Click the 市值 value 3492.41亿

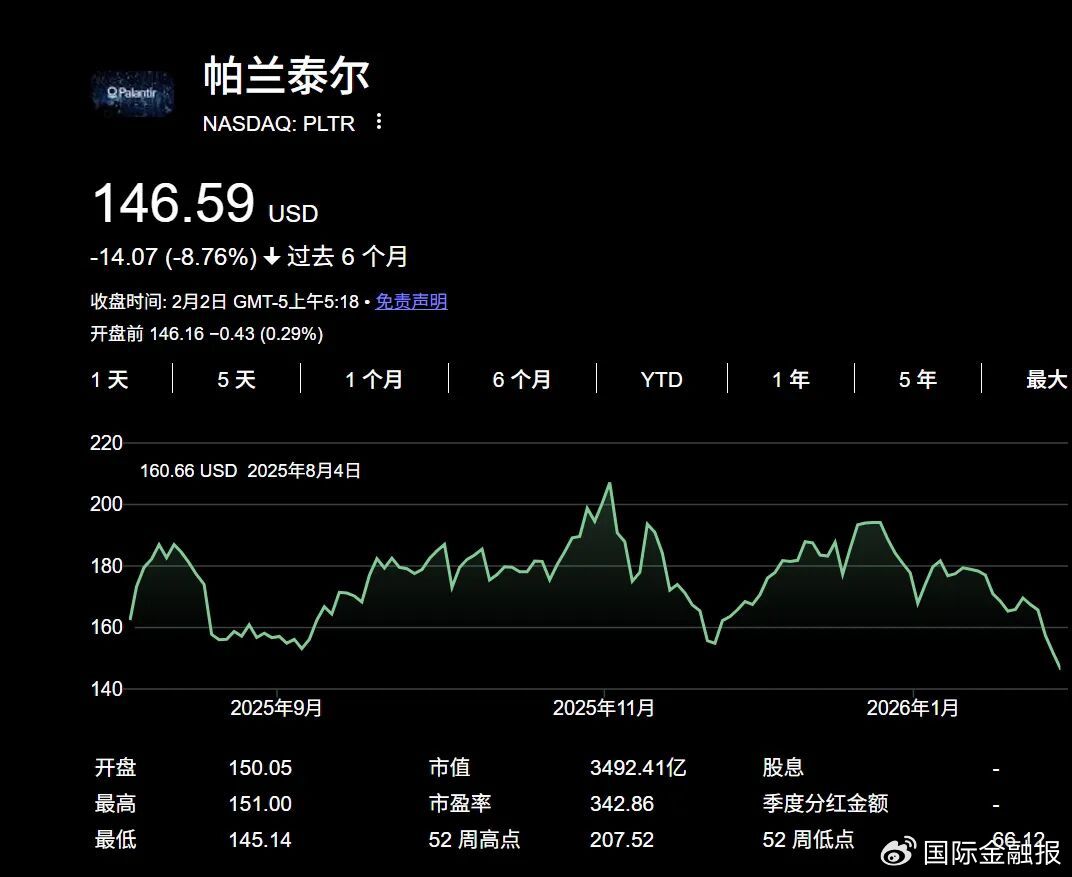tap(638, 768)
